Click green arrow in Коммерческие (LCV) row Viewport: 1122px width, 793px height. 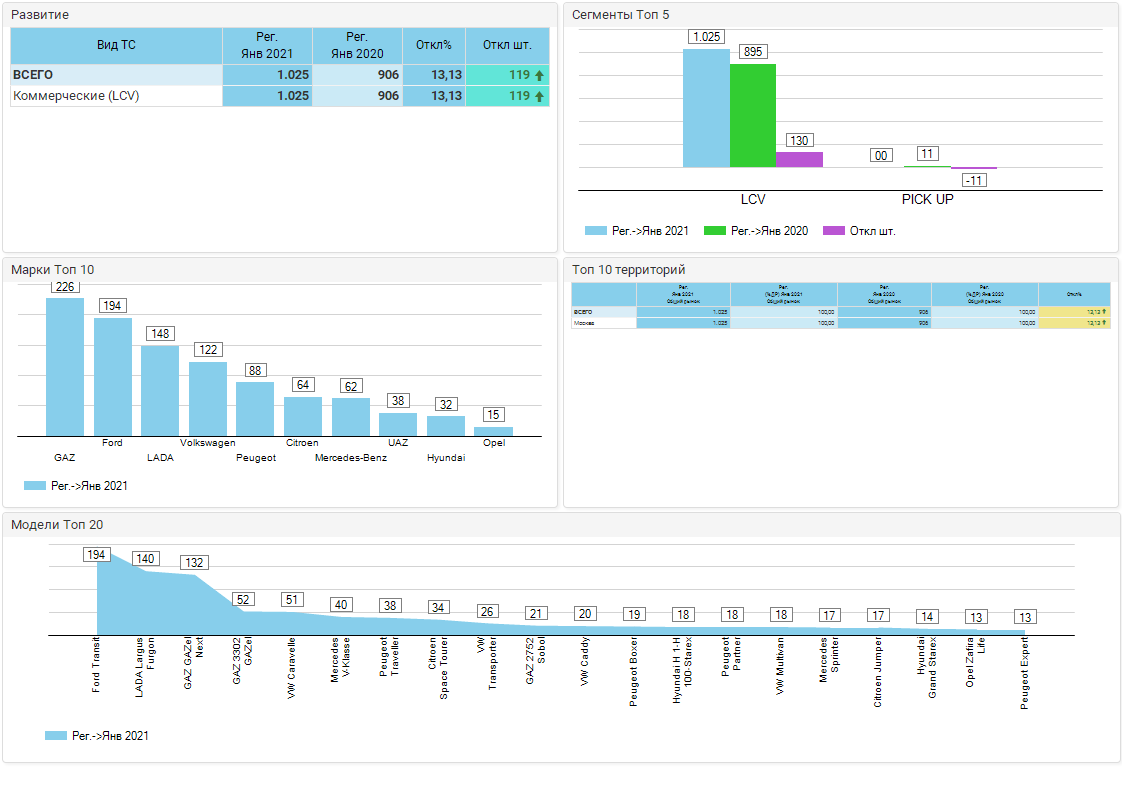539,96
